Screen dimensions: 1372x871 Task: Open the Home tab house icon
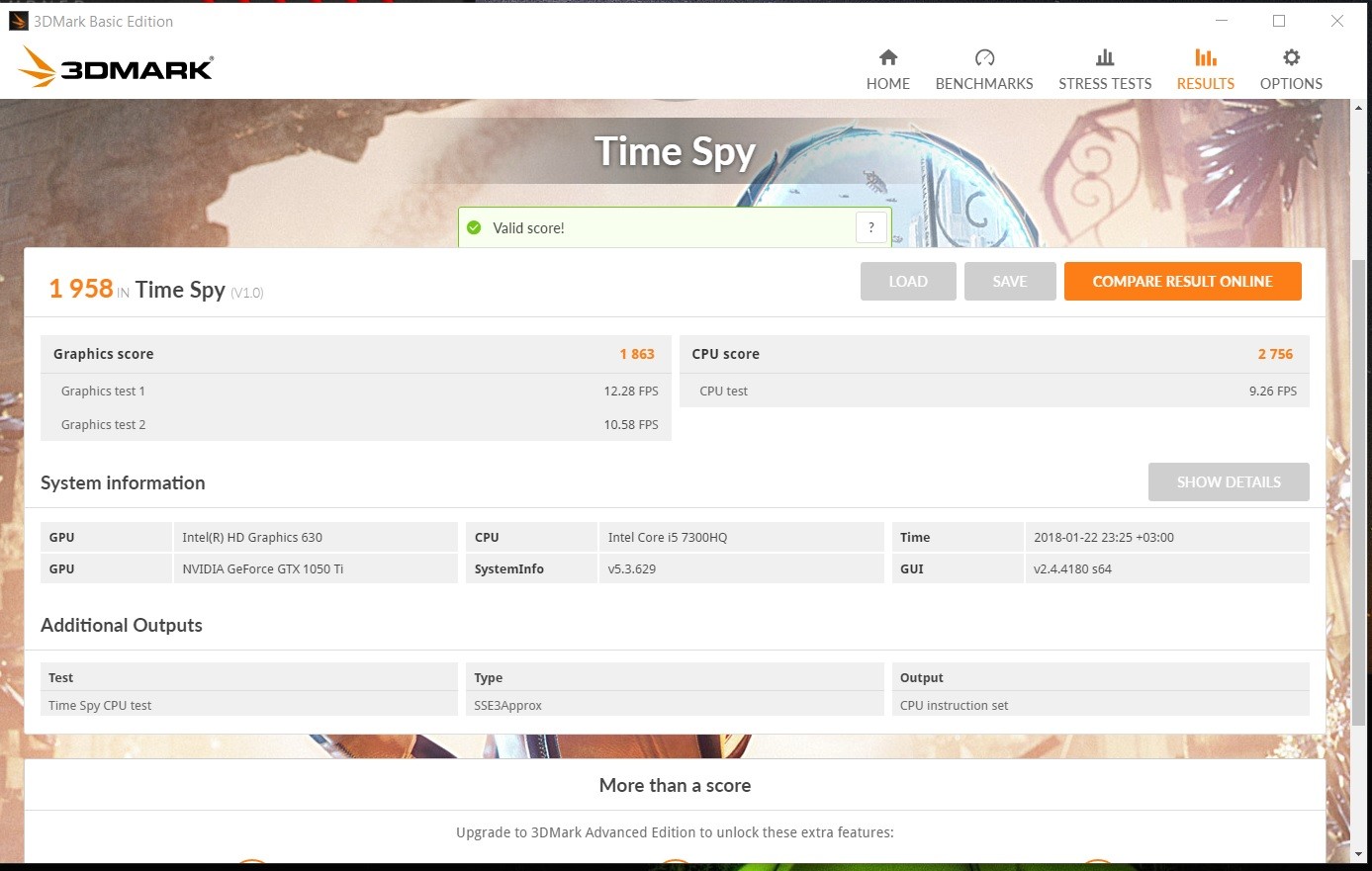tap(888, 57)
